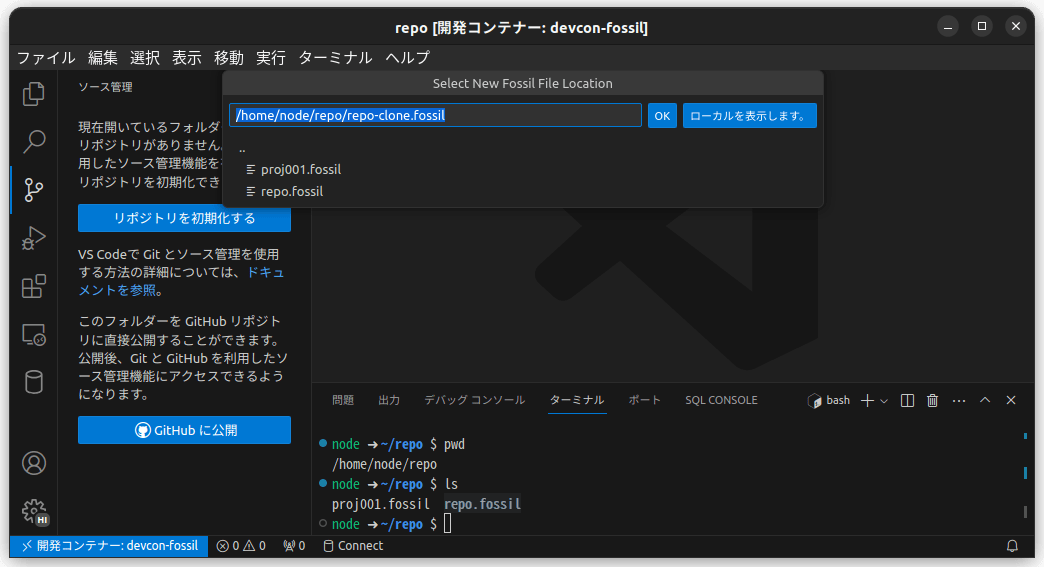The height and width of the screenshot is (567, 1044).
Task: Open the 移動 menu
Action: pyautogui.click(x=228, y=58)
